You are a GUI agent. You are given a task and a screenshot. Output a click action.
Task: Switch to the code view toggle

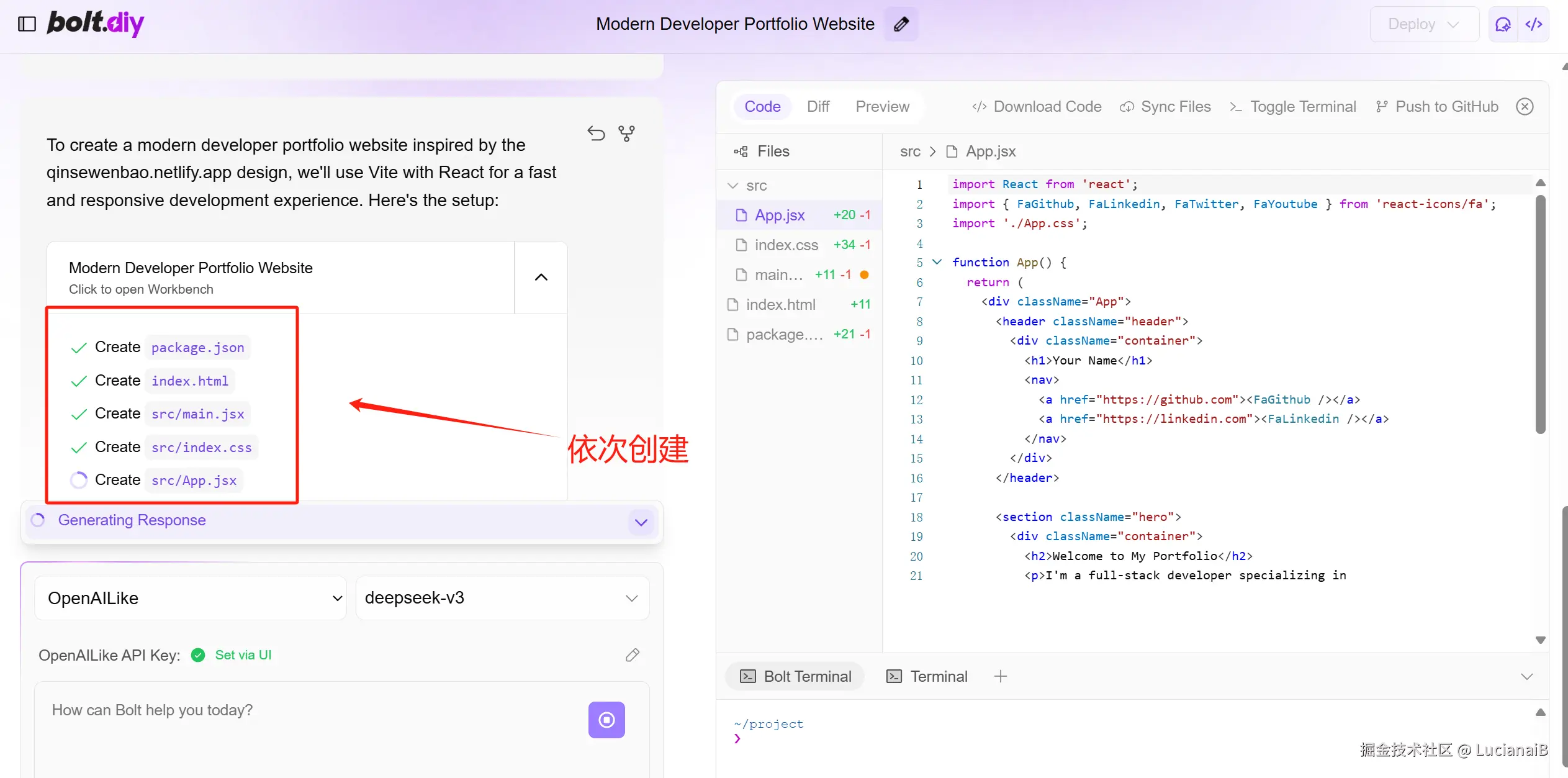pyautogui.click(x=1533, y=24)
